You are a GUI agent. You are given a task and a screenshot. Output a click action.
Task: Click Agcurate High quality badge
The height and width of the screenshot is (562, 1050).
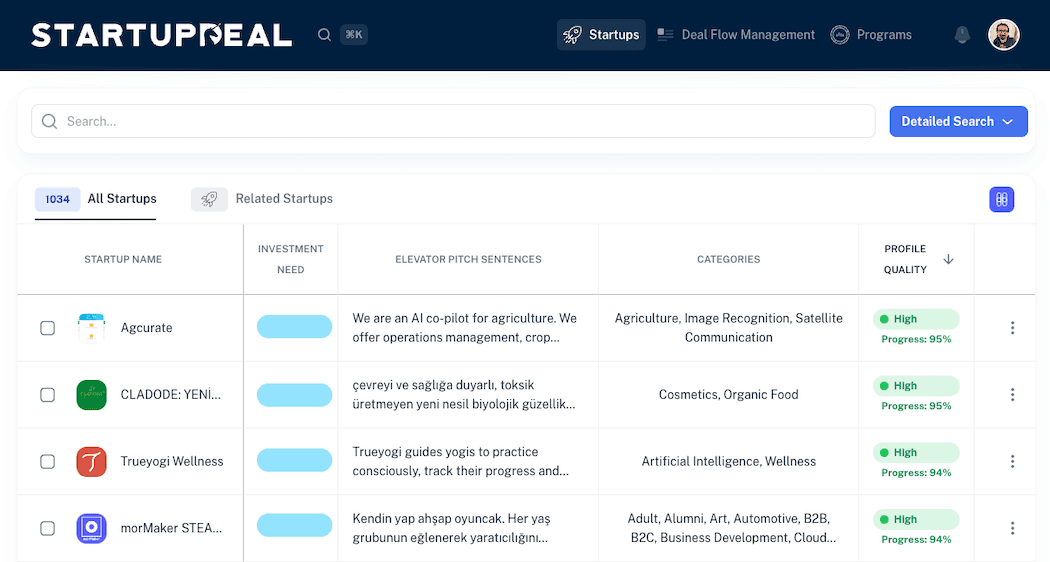(916, 319)
